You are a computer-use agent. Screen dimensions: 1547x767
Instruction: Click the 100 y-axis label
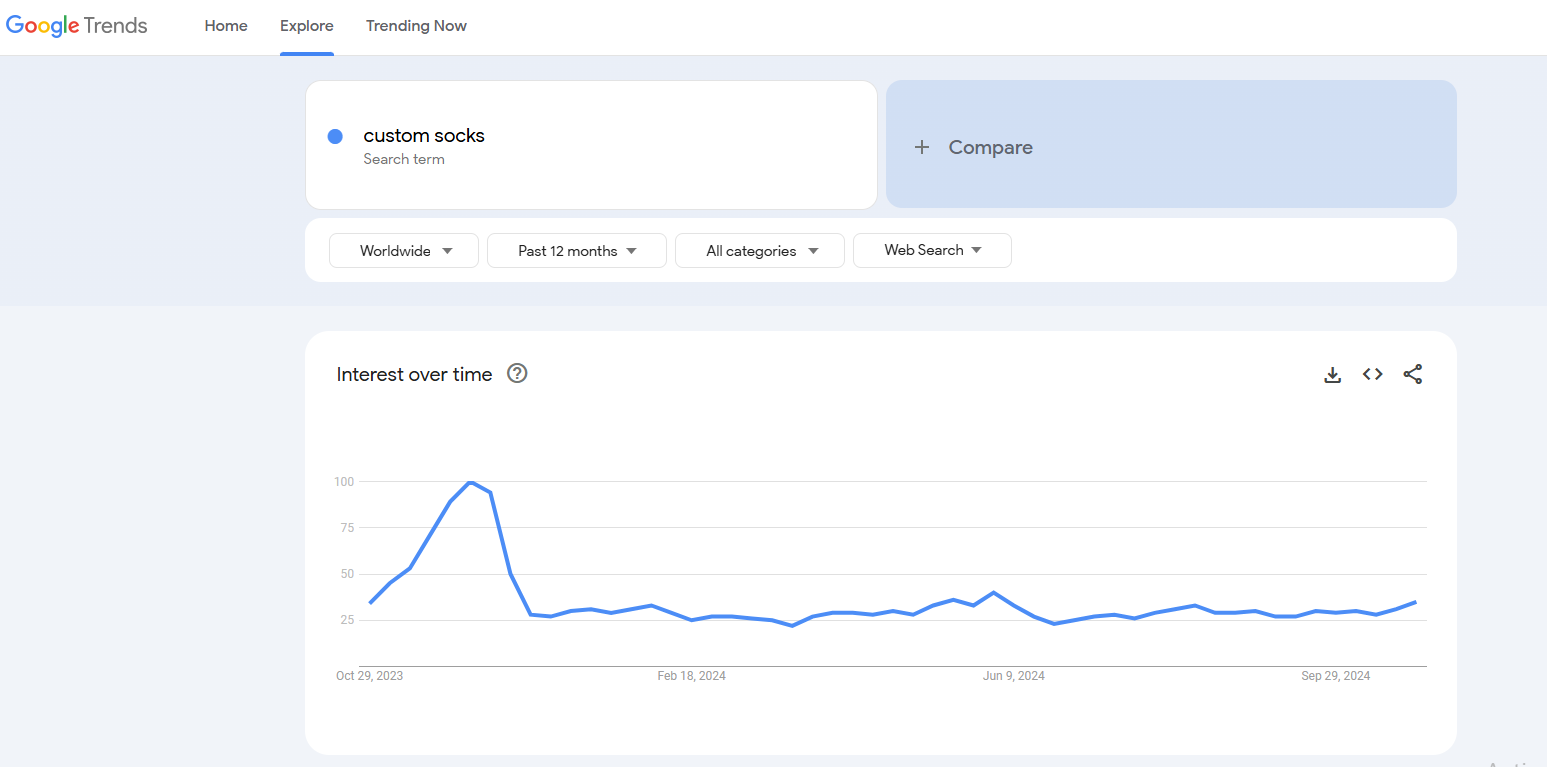(x=344, y=482)
